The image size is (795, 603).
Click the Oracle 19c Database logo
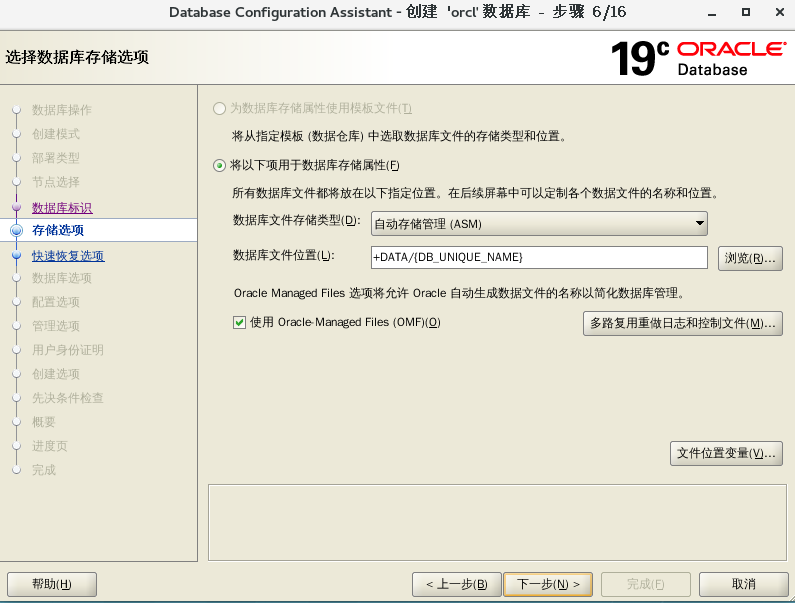[698, 58]
